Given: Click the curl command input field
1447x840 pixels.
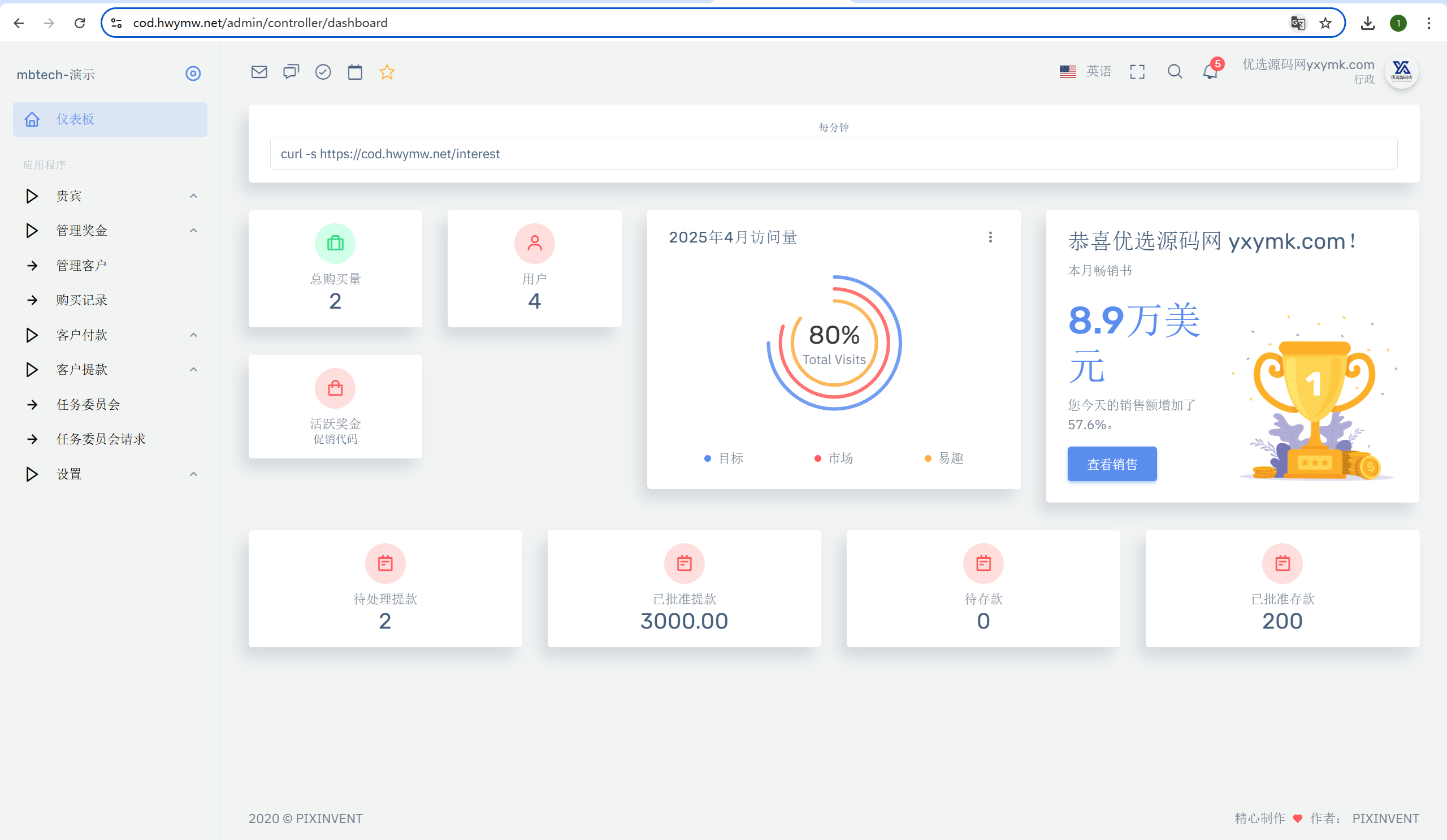Looking at the screenshot, I should 833,154.
